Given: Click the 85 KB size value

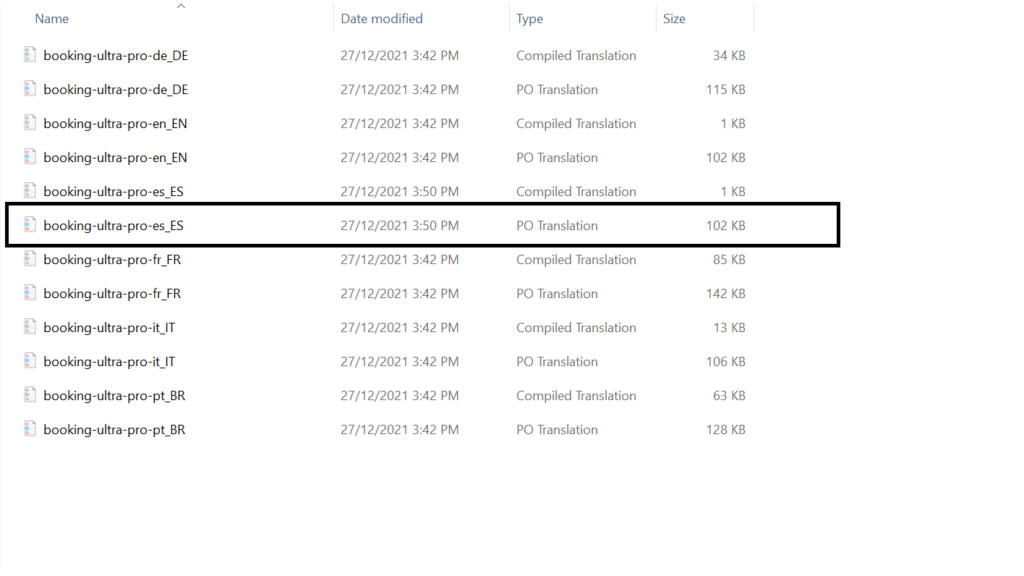Looking at the screenshot, I should 729,259.
